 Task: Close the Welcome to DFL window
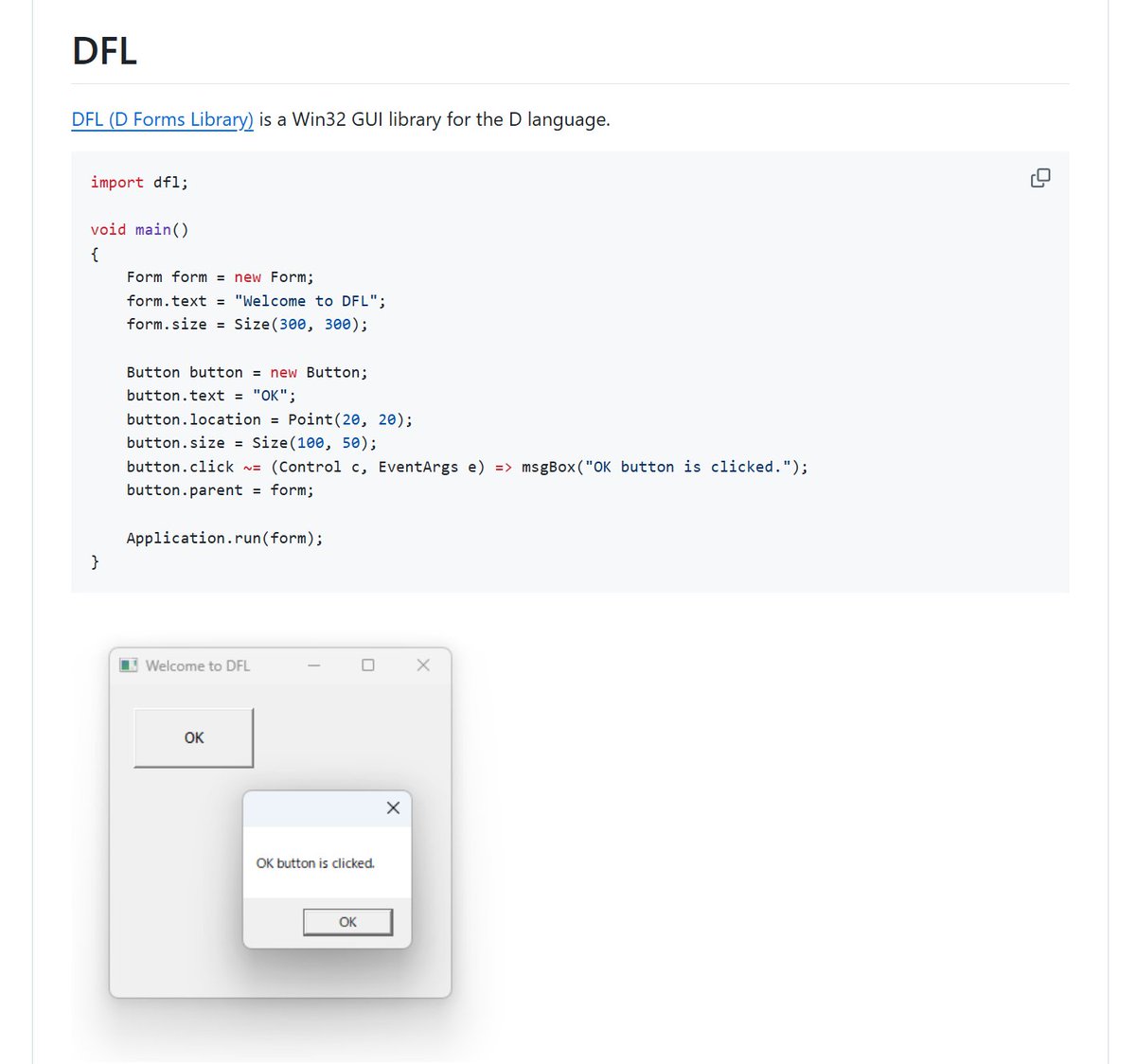tap(423, 665)
